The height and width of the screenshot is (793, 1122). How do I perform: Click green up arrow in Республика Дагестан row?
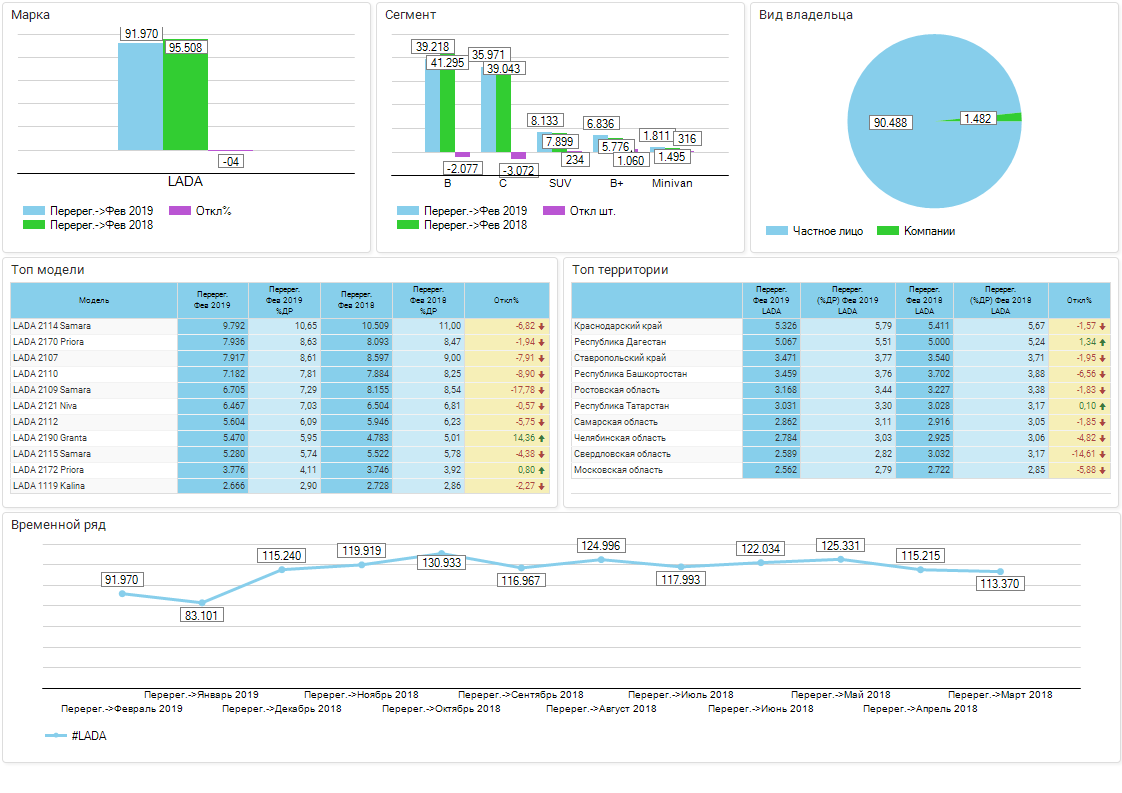[1102, 342]
